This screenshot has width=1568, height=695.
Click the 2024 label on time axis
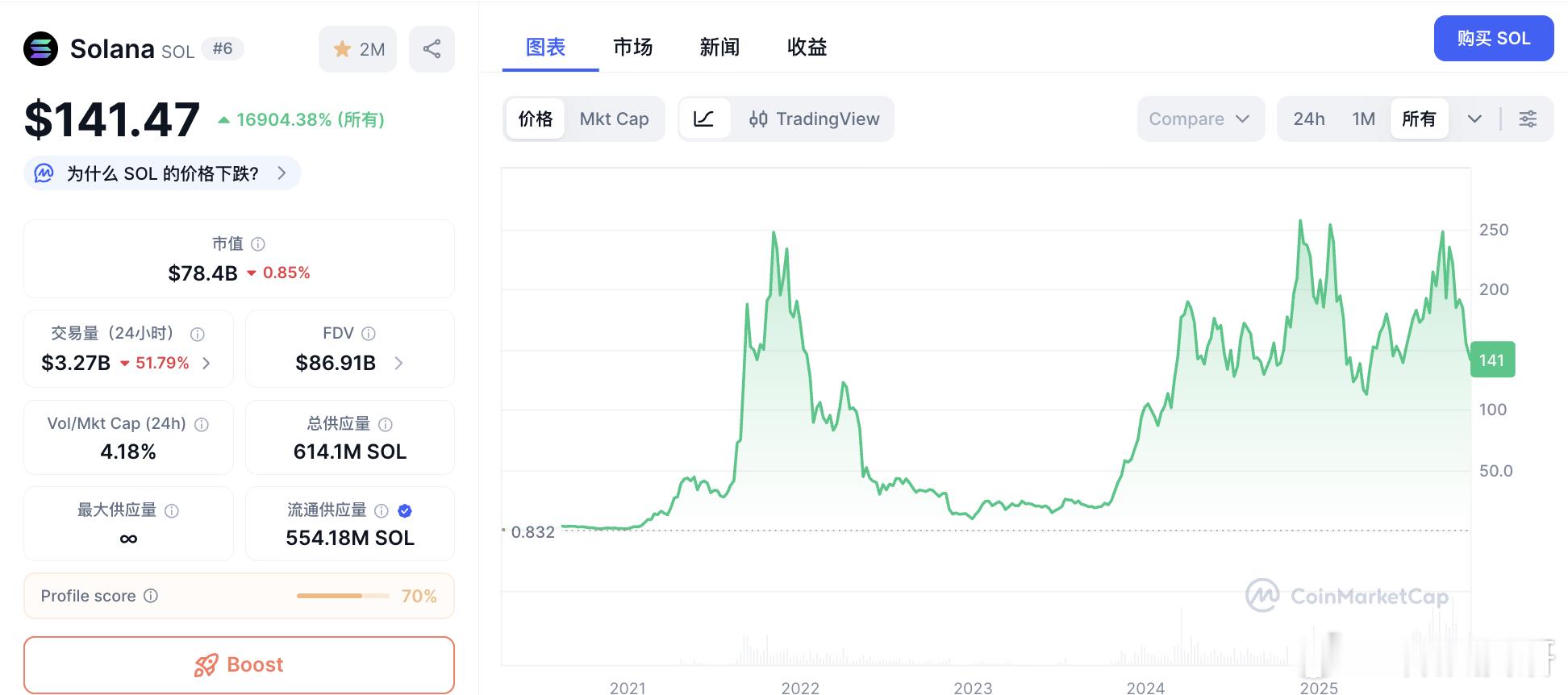point(1145,688)
